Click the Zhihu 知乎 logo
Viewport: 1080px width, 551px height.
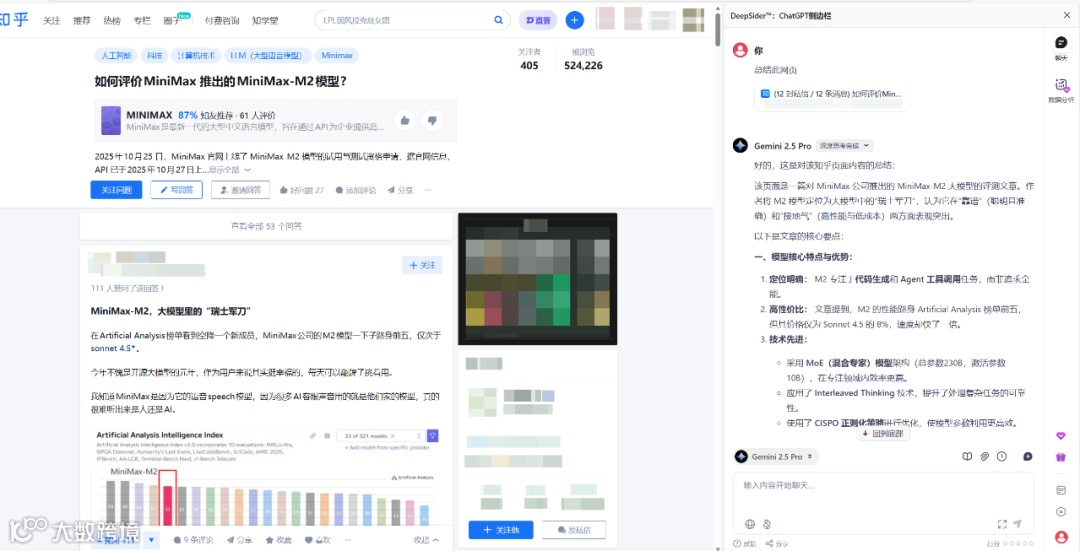coord(14,19)
